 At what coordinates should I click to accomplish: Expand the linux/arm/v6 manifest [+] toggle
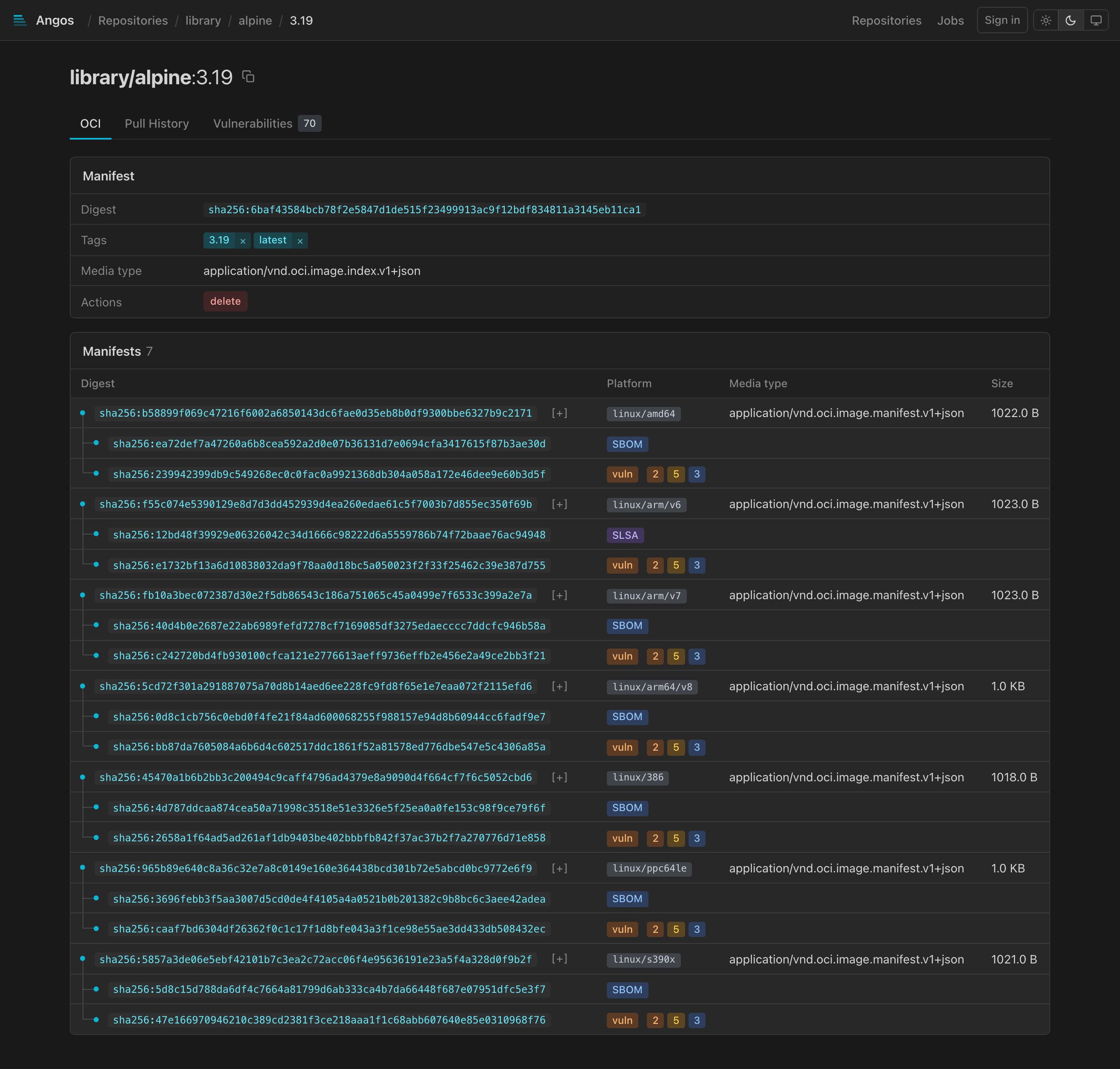(x=560, y=504)
